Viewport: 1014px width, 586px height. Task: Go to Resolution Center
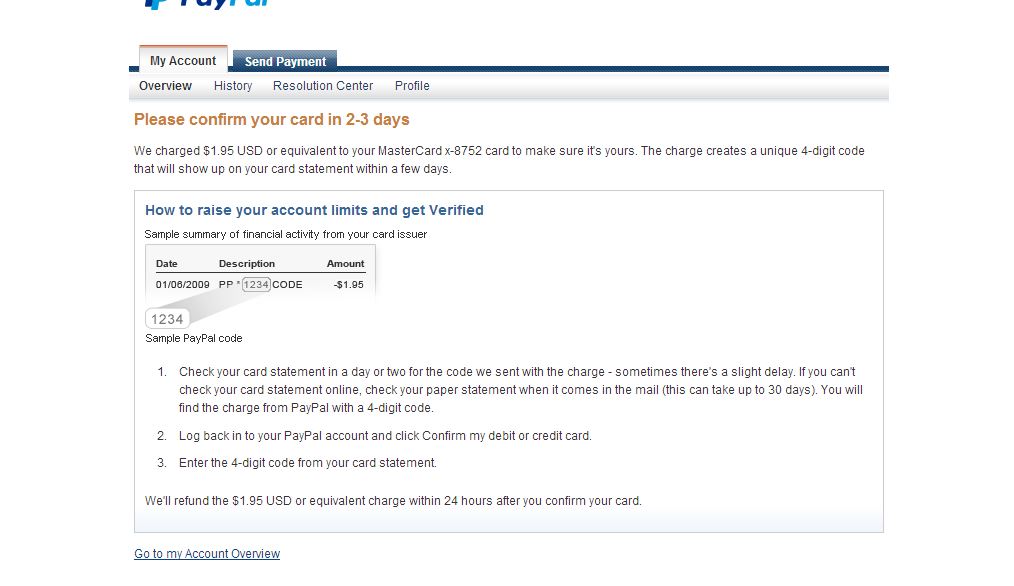pos(323,86)
